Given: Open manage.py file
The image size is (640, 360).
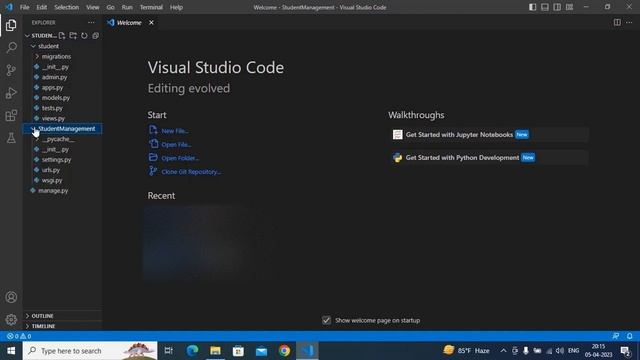Looking at the screenshot, I should point(53,191).
